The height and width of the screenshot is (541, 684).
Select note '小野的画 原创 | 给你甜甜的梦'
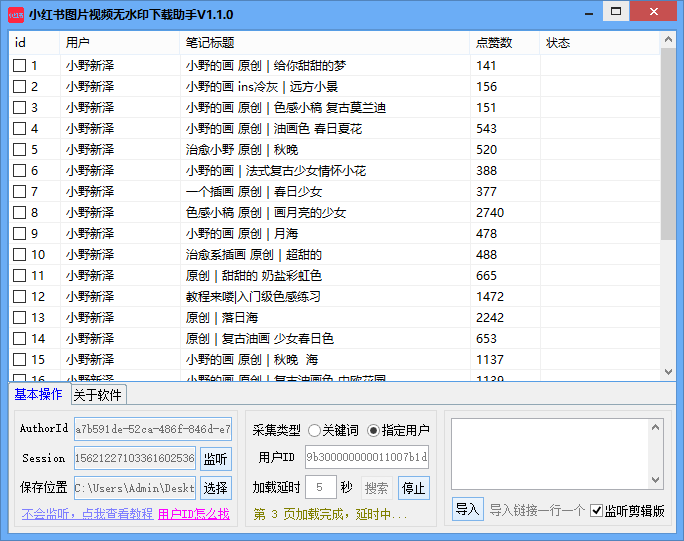coord(266,65)
